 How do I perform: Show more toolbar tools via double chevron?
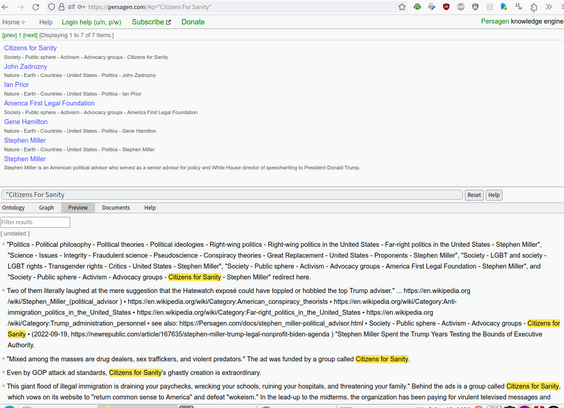point(549,7)
